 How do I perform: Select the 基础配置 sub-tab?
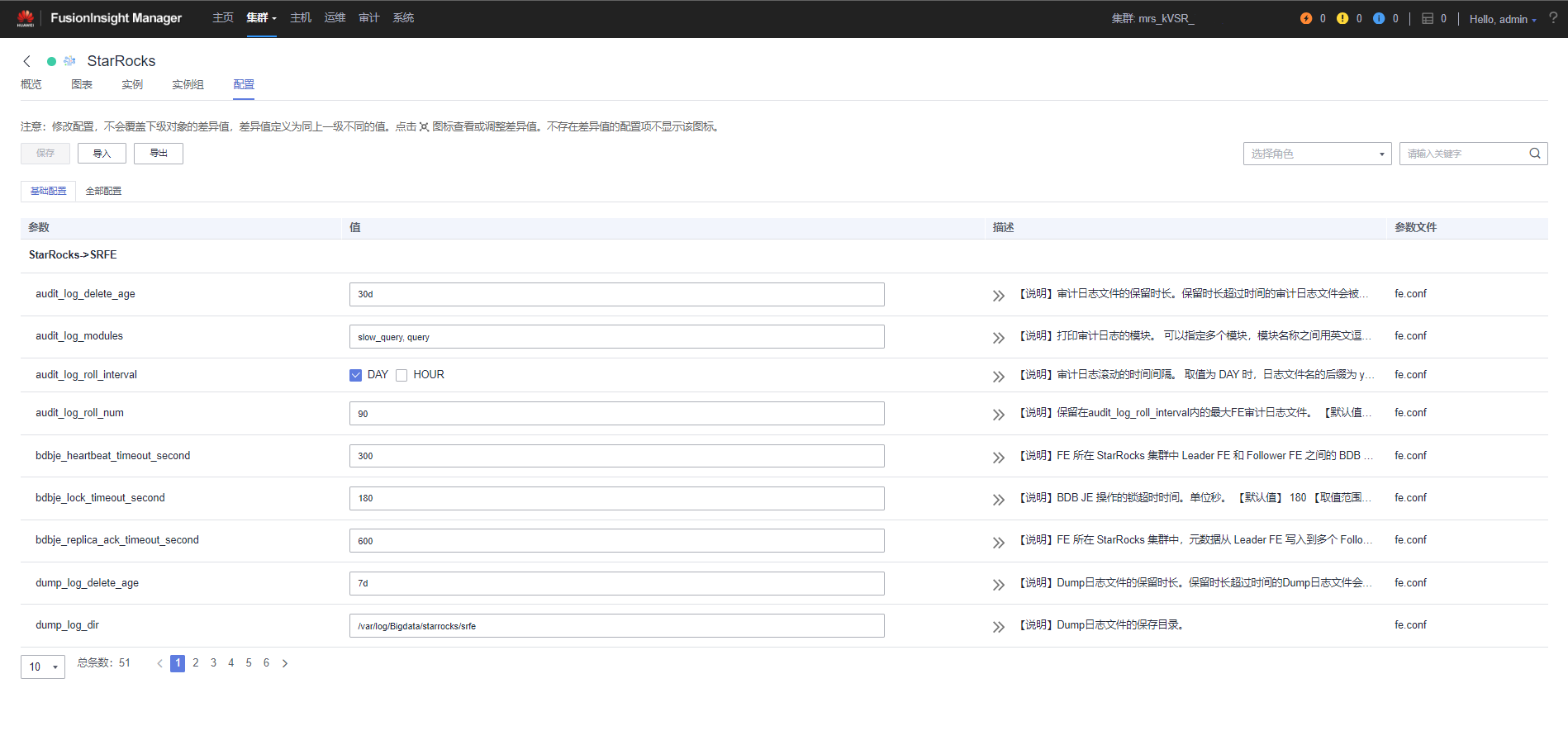click(48, 191)
